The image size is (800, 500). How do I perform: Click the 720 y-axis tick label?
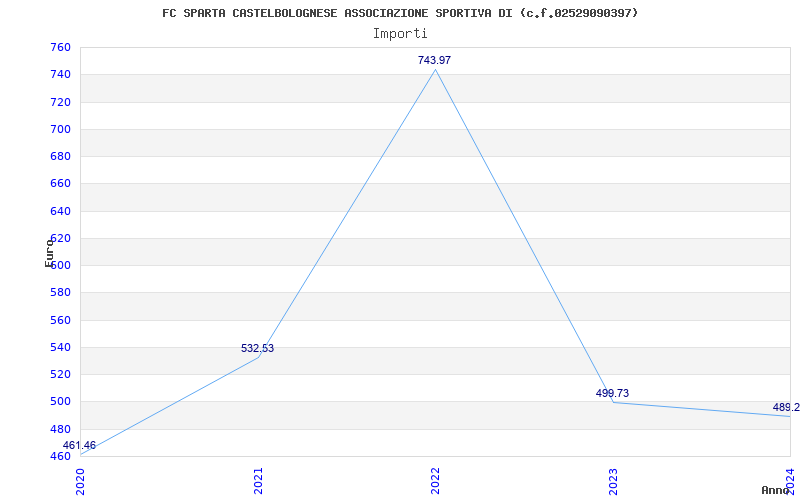61,102
